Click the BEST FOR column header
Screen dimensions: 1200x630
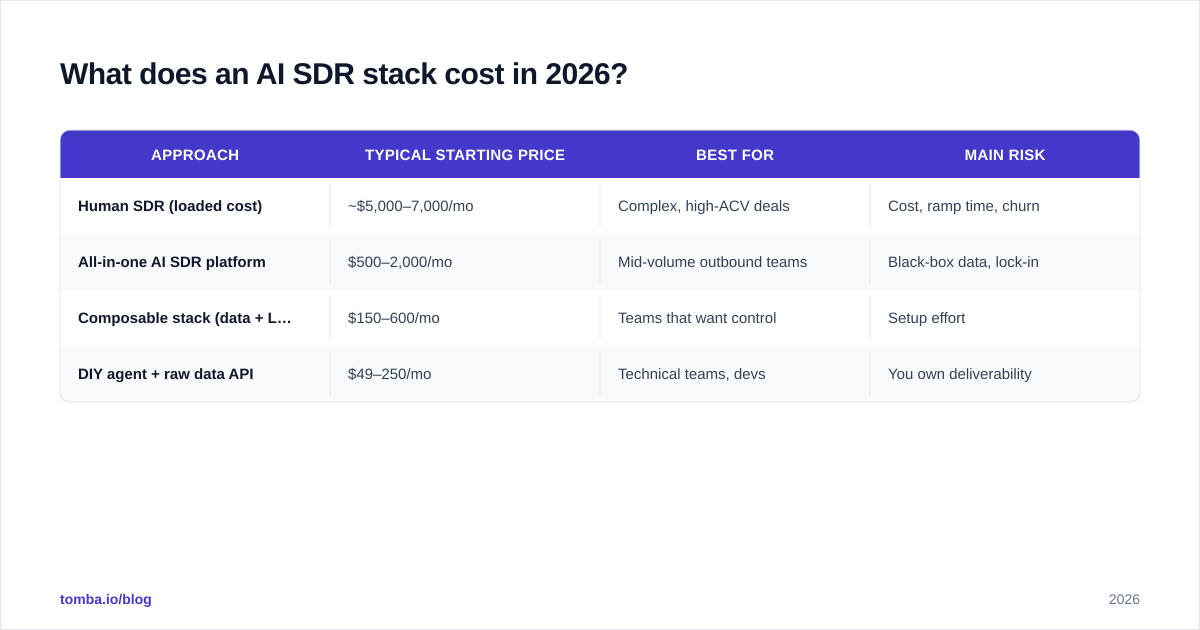coord(735,155)
